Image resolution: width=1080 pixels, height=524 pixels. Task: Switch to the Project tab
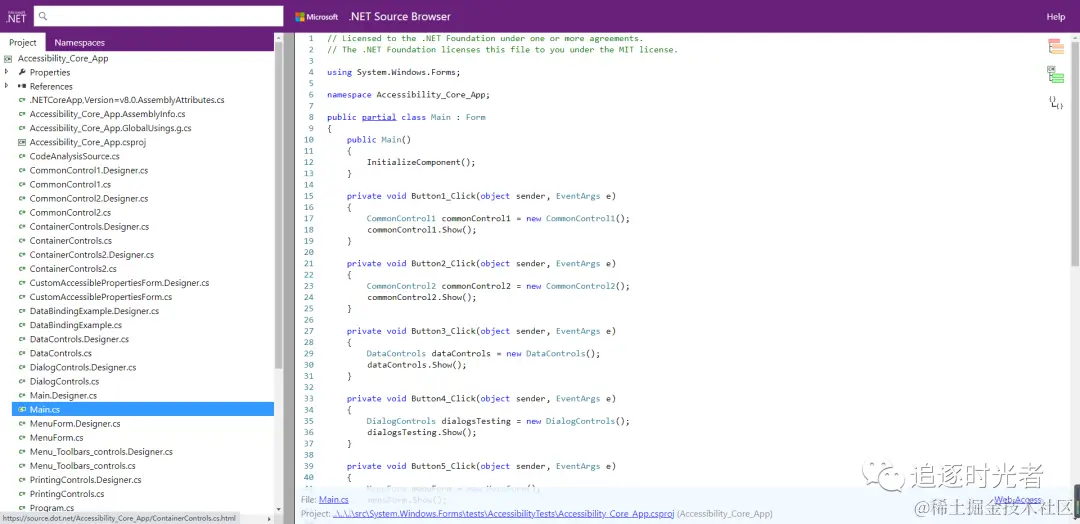click(x=23, y=42)
